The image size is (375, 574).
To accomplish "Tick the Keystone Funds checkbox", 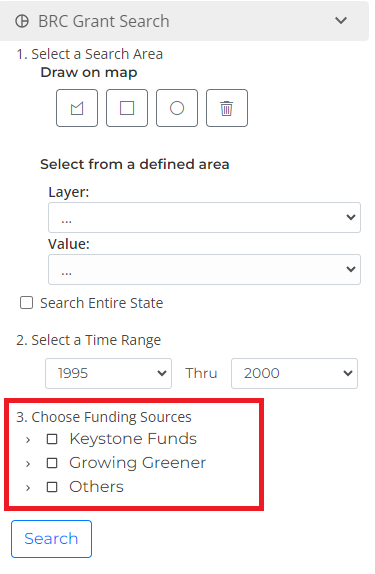I will [x=52, y=439].
